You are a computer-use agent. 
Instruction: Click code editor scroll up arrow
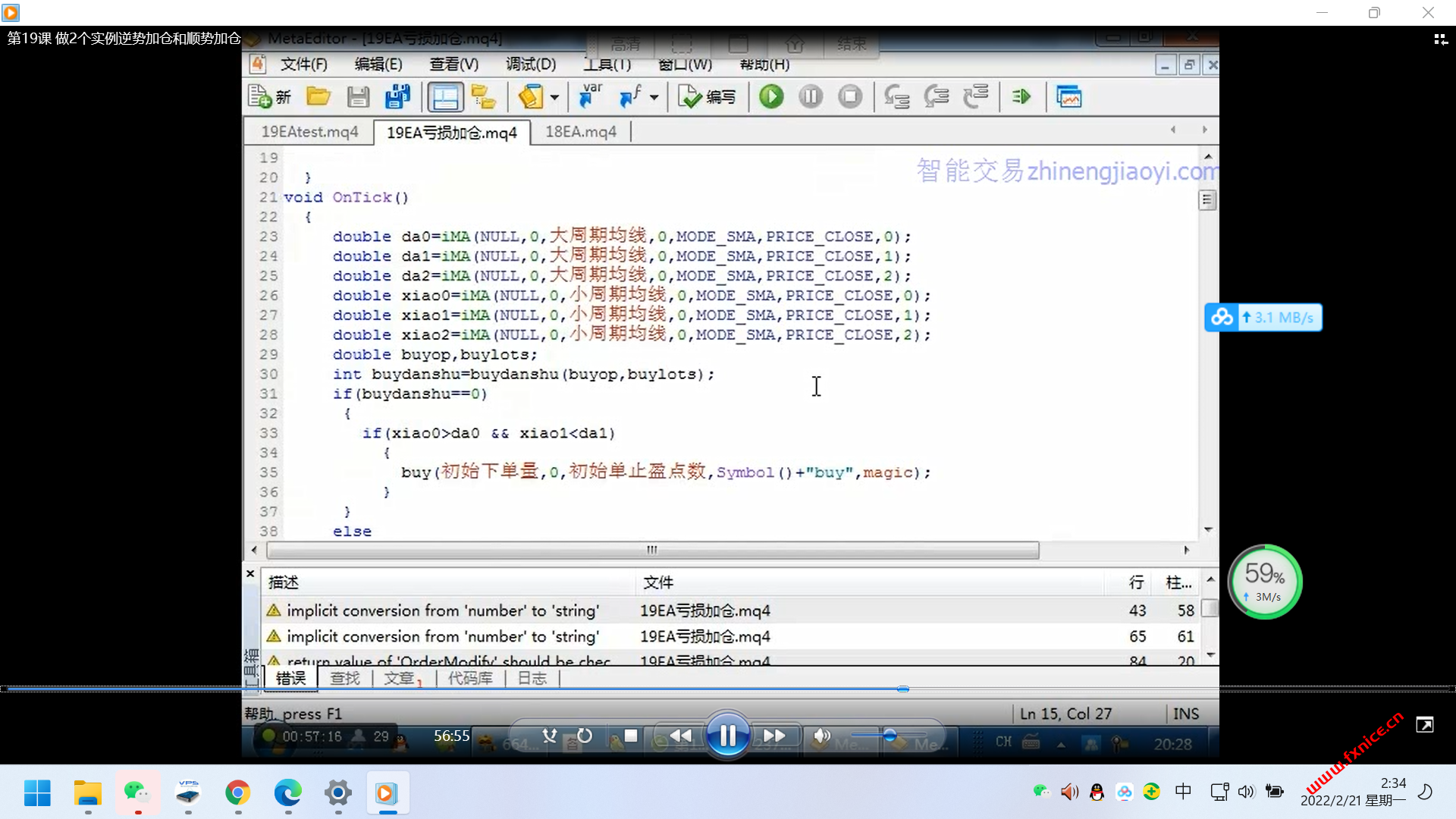pos(1208,156)
